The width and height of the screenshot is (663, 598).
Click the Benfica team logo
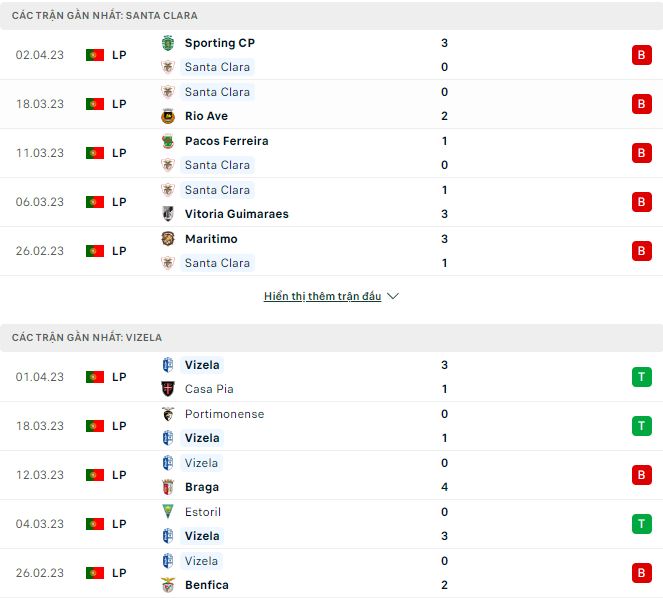(167, 585)
